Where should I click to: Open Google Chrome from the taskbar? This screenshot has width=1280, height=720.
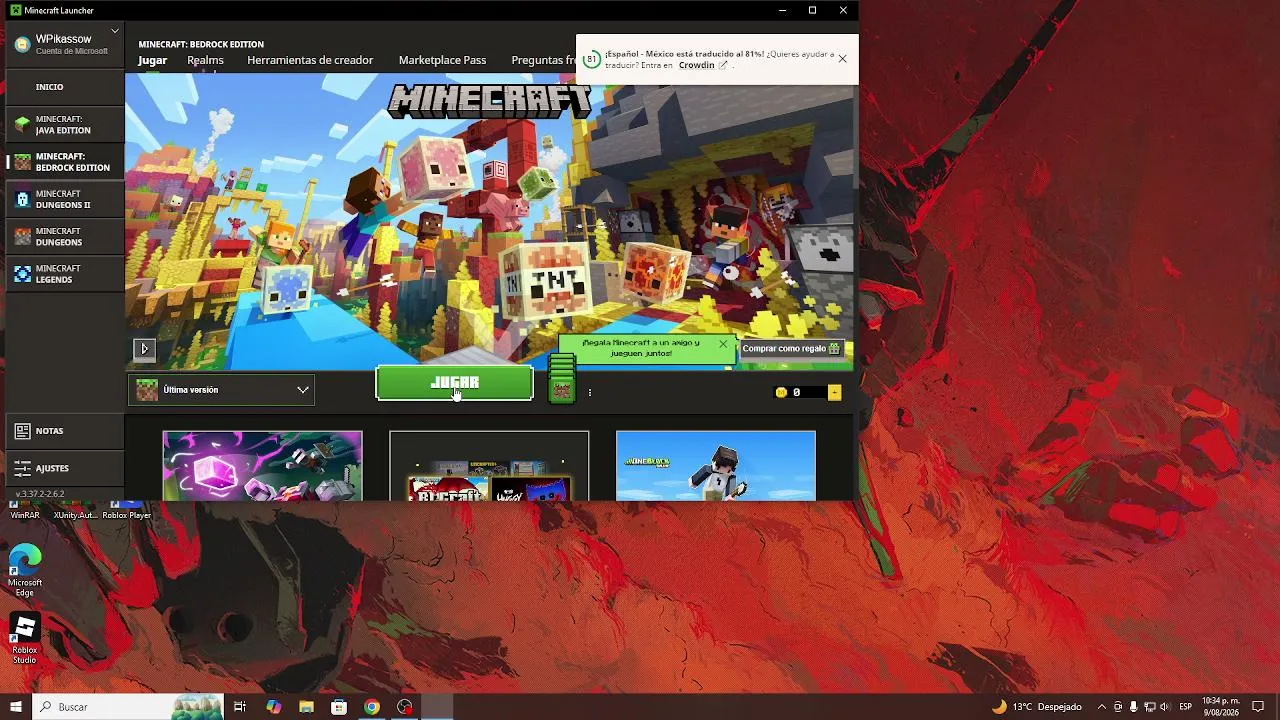(372, 707)
